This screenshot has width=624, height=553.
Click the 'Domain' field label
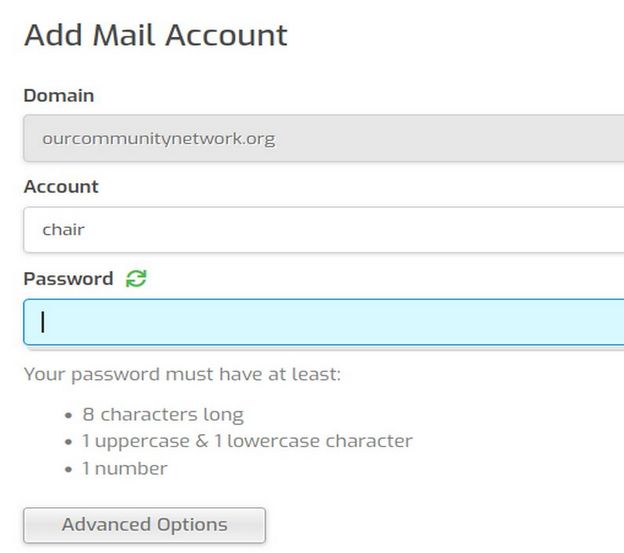59,96
